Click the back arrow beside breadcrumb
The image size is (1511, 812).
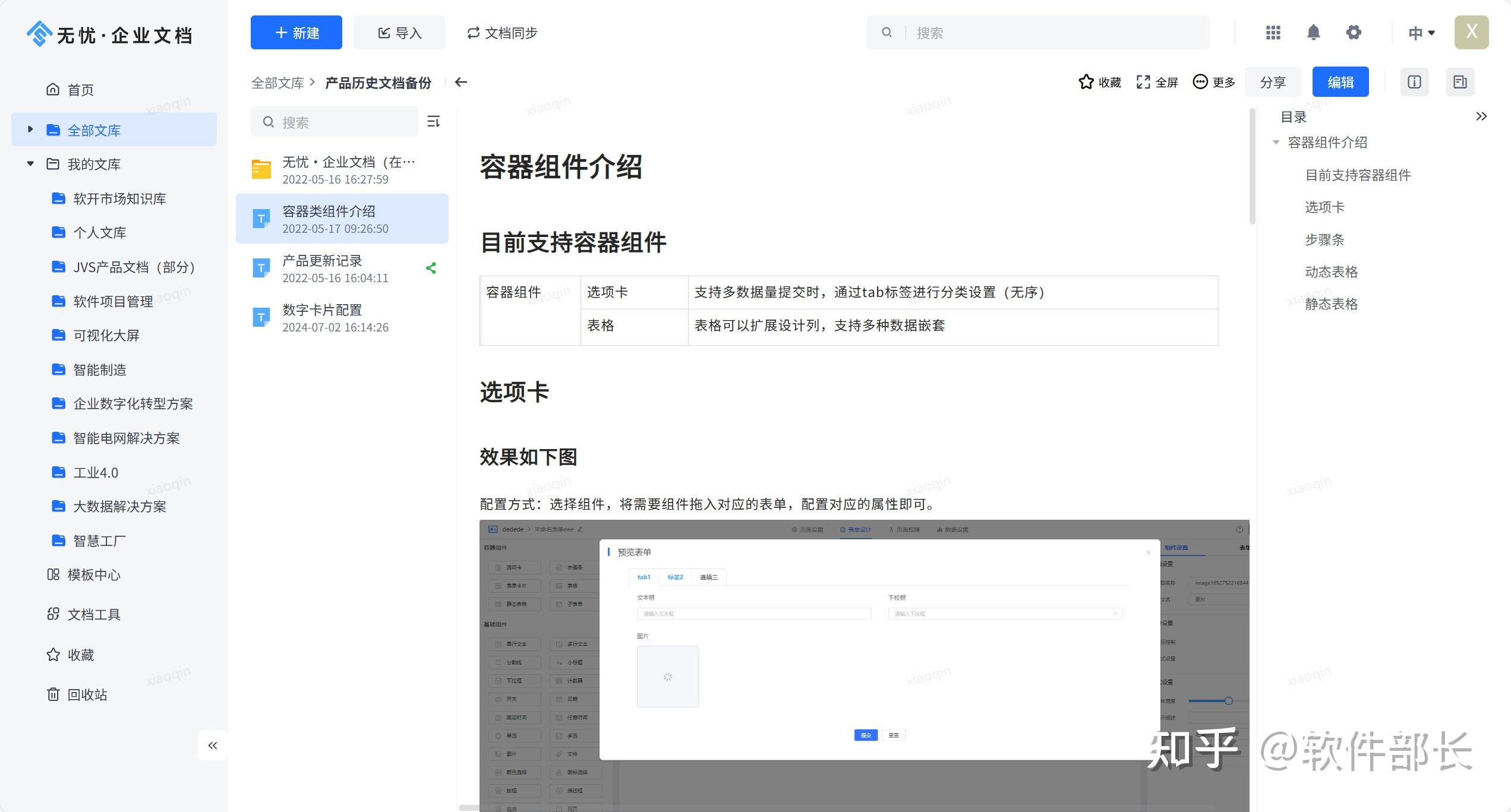click(x=461, y=83)
